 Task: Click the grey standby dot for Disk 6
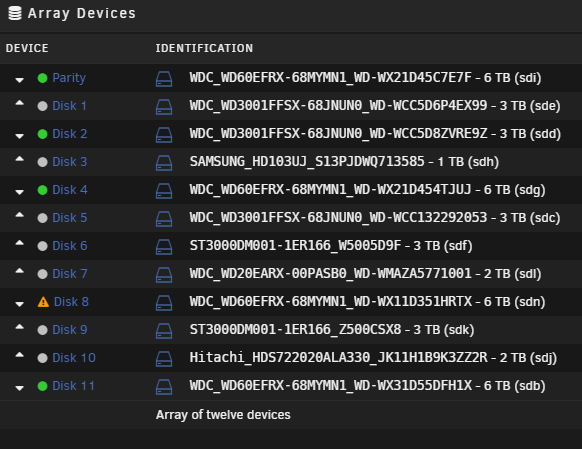(x=43, y=246)
